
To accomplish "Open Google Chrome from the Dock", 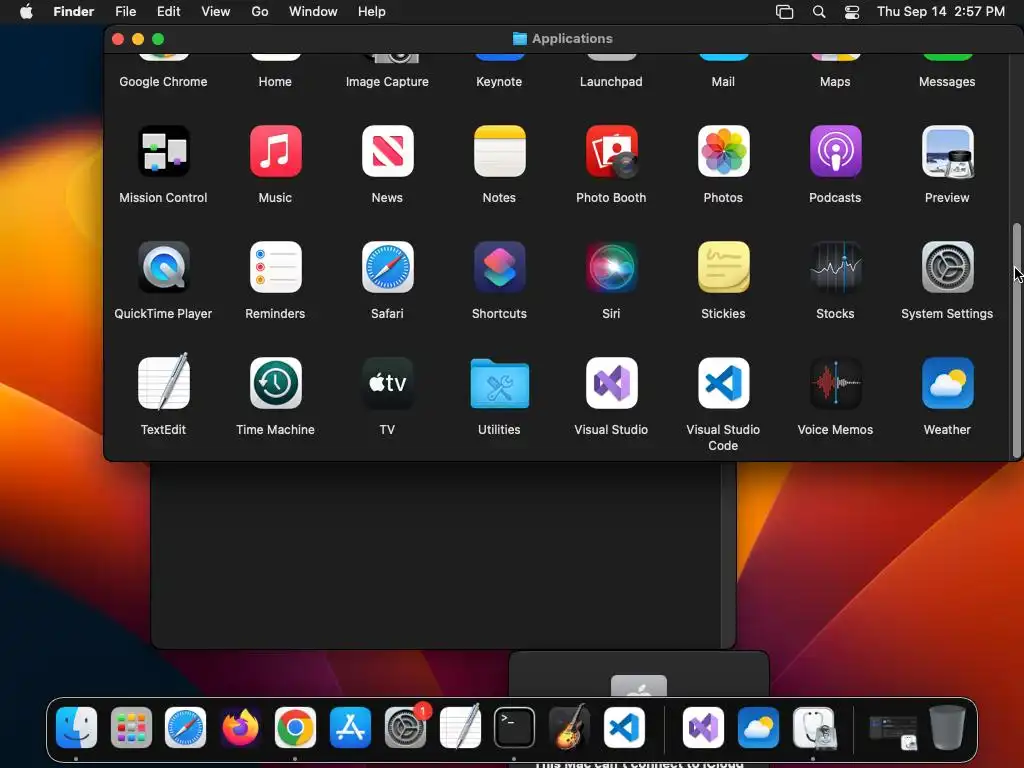I will [295, 728].
